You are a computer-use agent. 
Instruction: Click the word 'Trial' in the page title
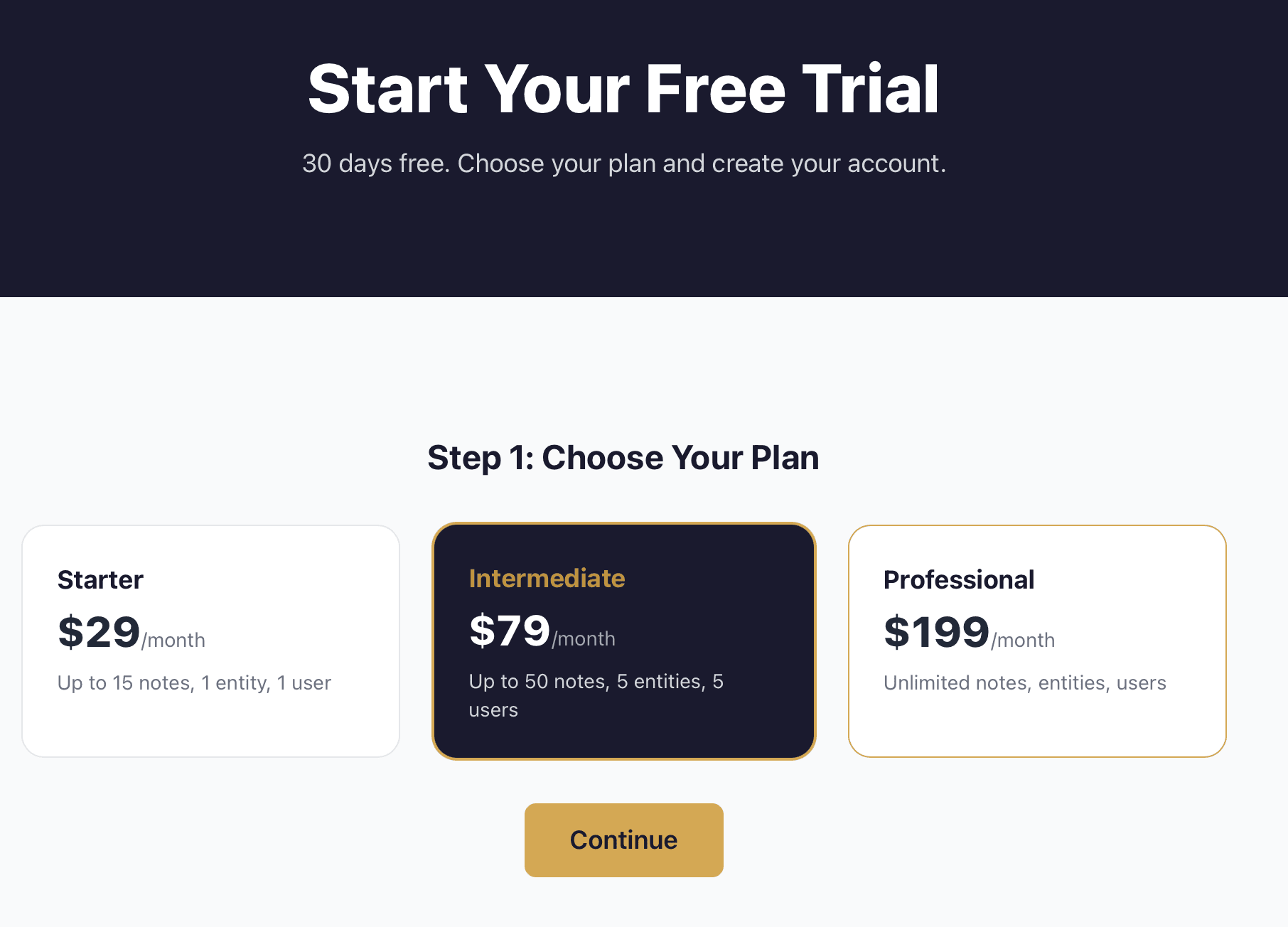click(870, 89)
